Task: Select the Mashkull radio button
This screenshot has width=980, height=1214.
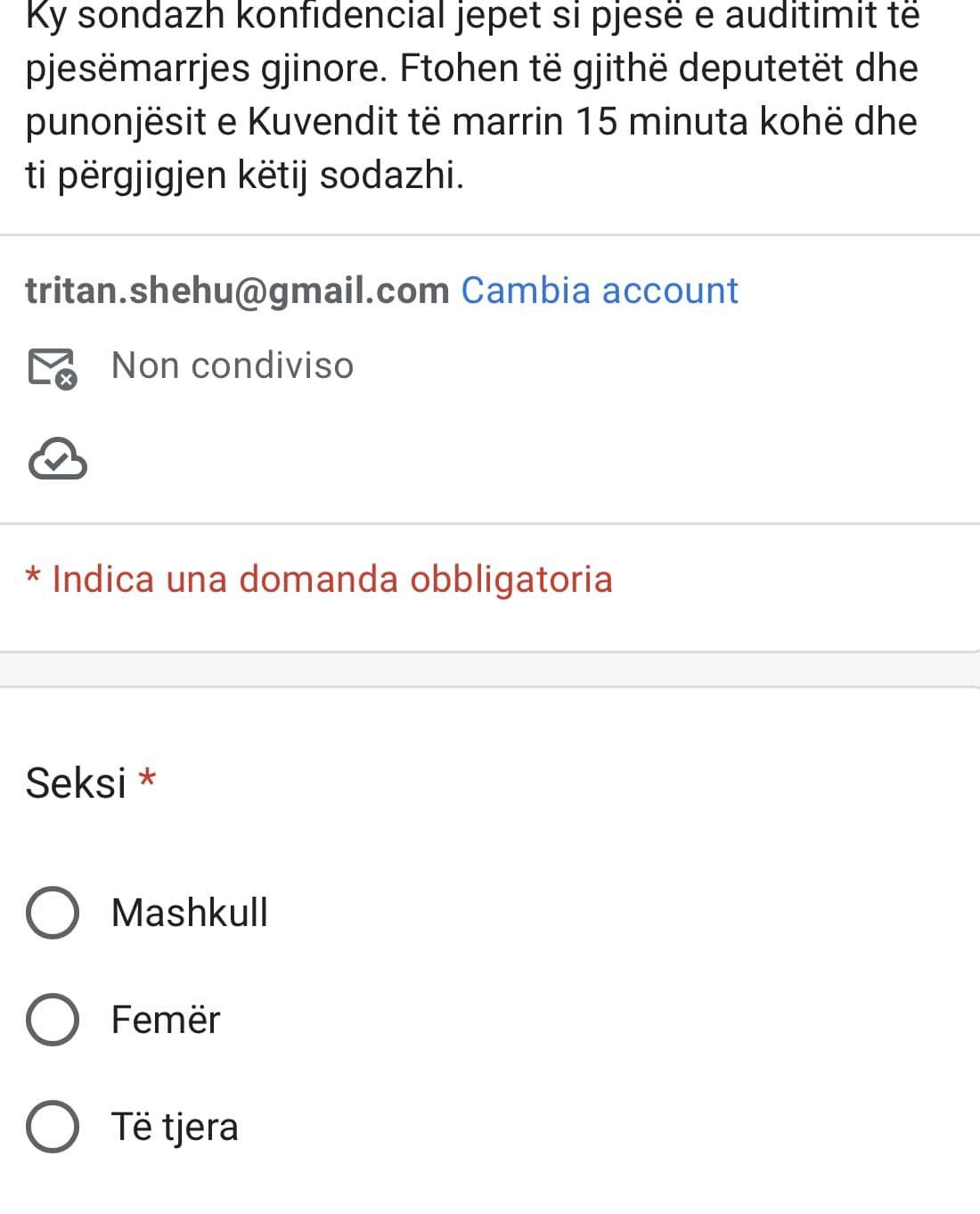Action: coord(53,913)
